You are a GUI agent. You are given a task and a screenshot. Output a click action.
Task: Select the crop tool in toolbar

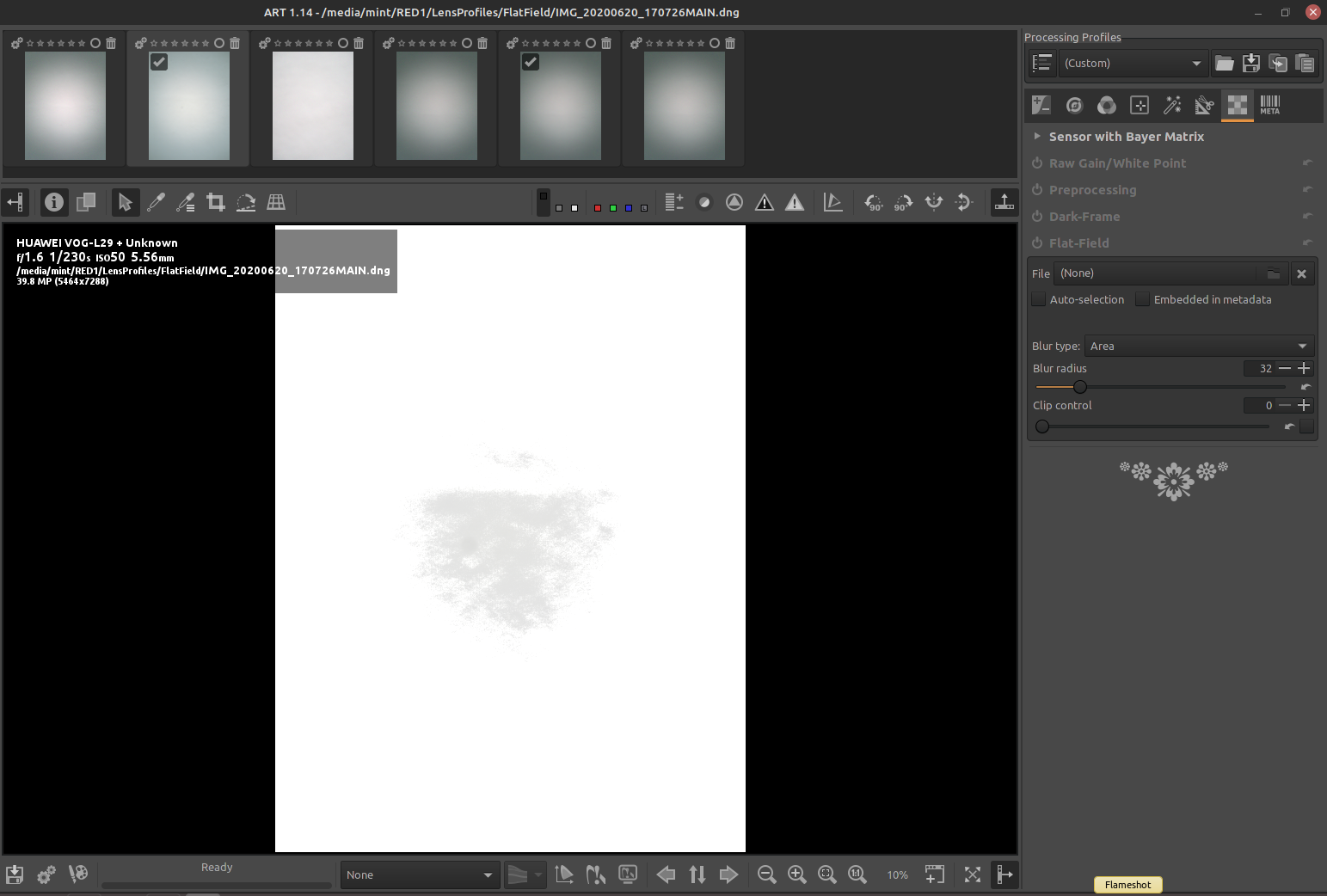point(216,202)
